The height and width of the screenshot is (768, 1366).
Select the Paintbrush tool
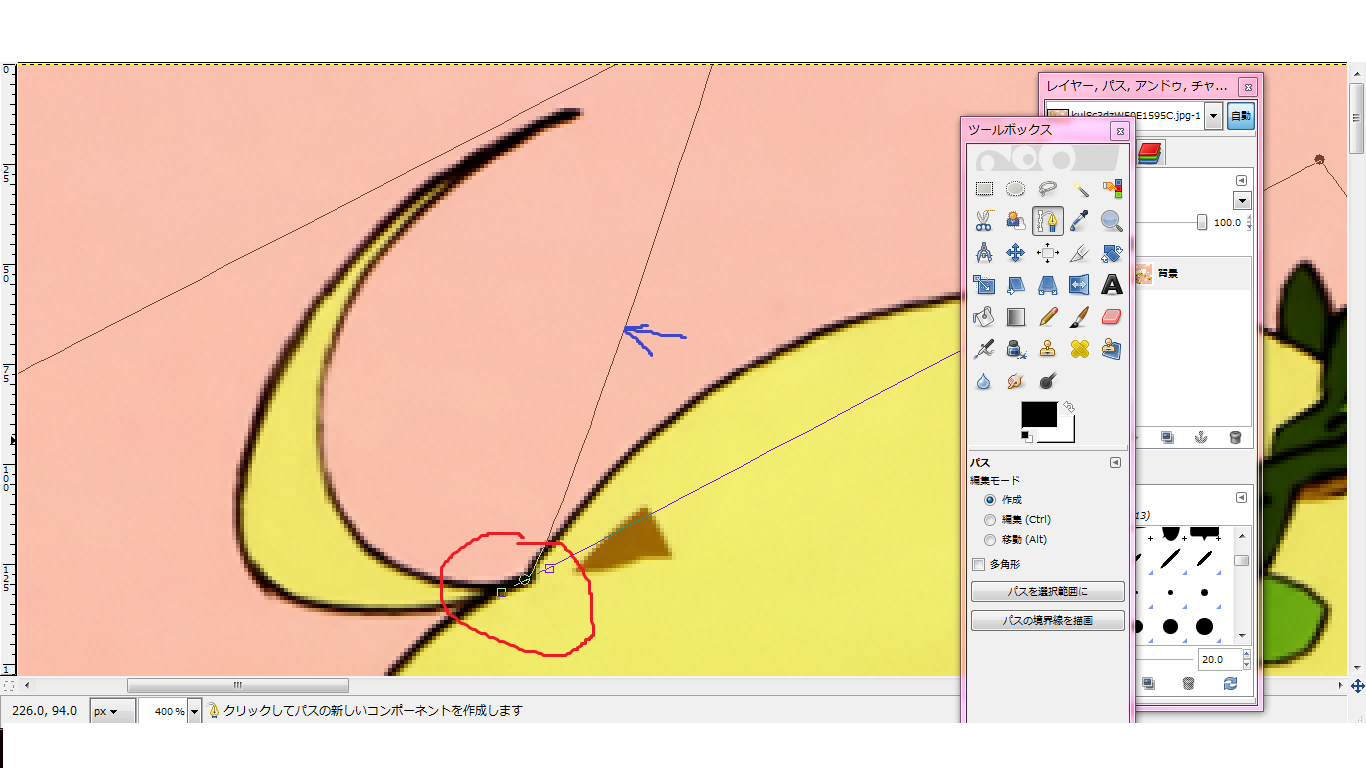point(1080,317)
